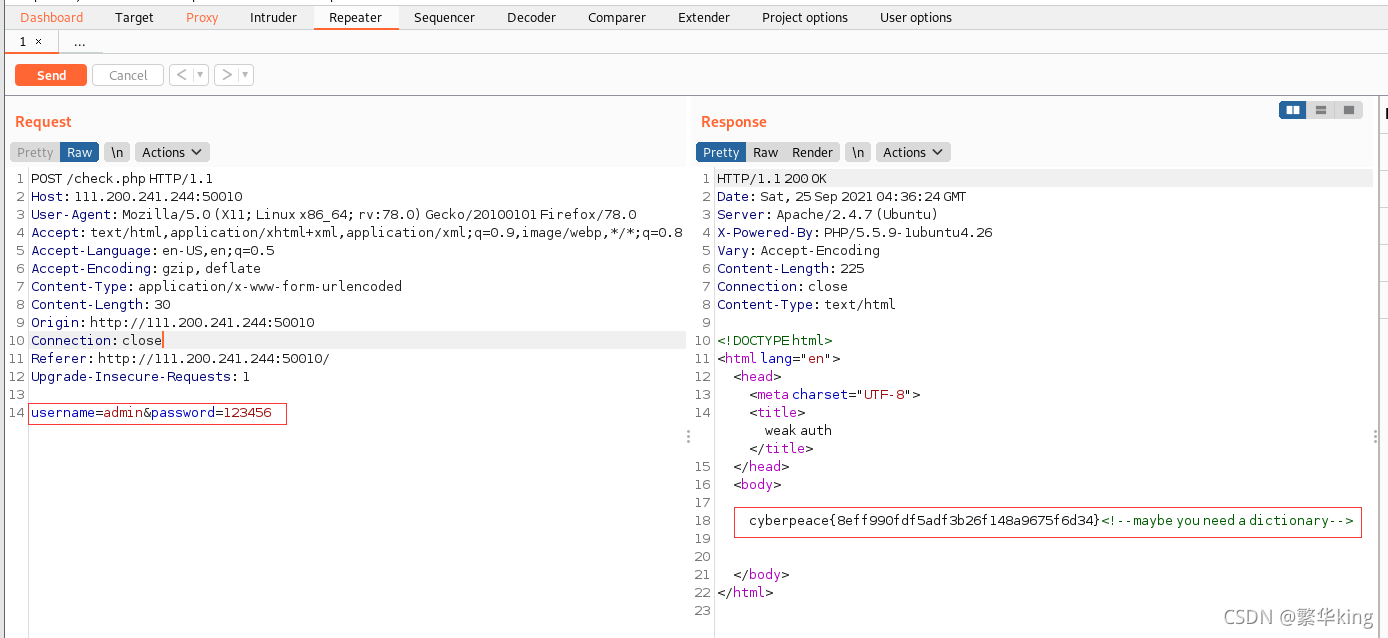Viewport: 1388px width, 638px height.
Task: Click the divider handle between Request and Response
Action: coord(688,437)
